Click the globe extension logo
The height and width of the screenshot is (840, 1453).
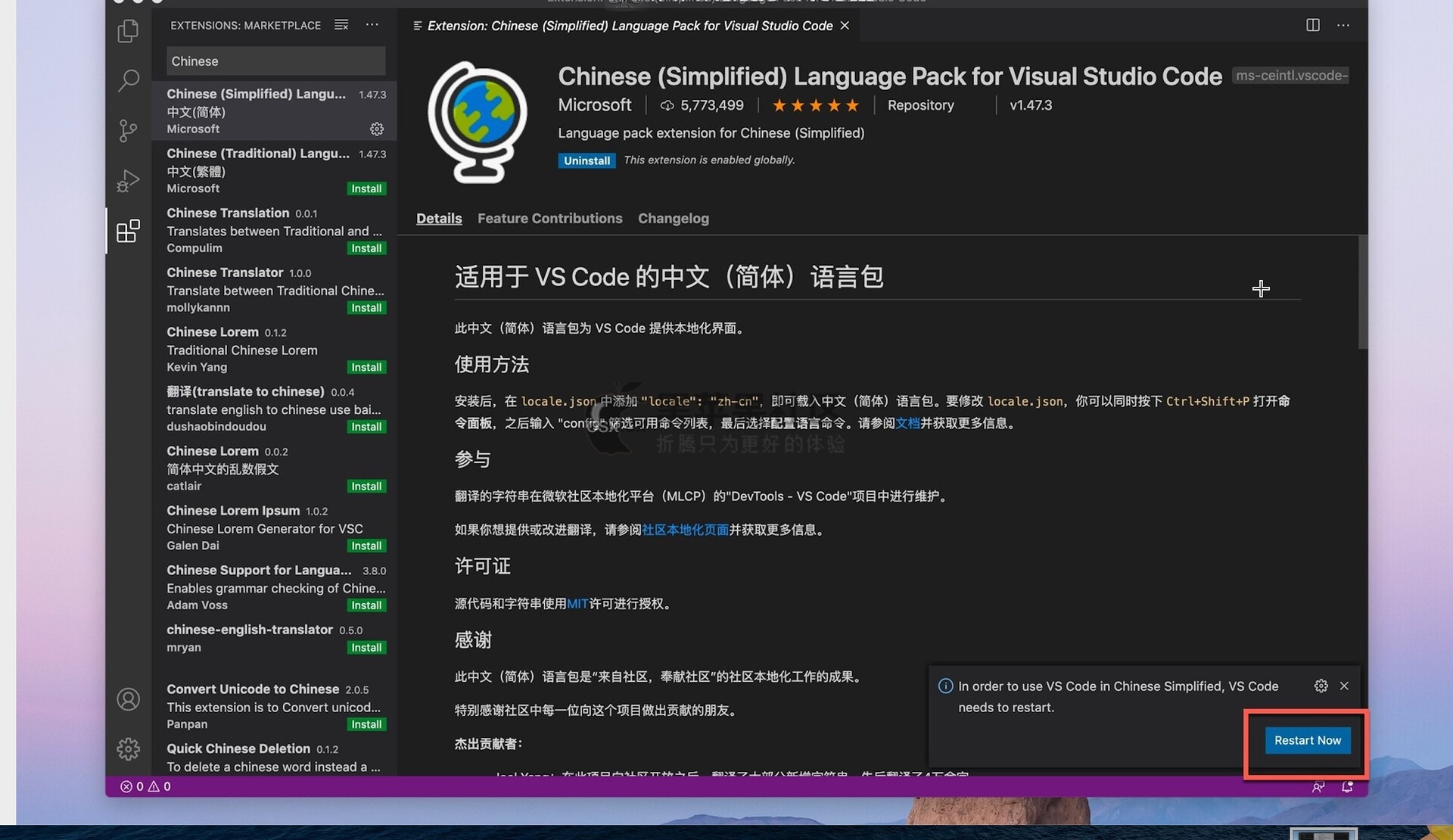[478, 123]
